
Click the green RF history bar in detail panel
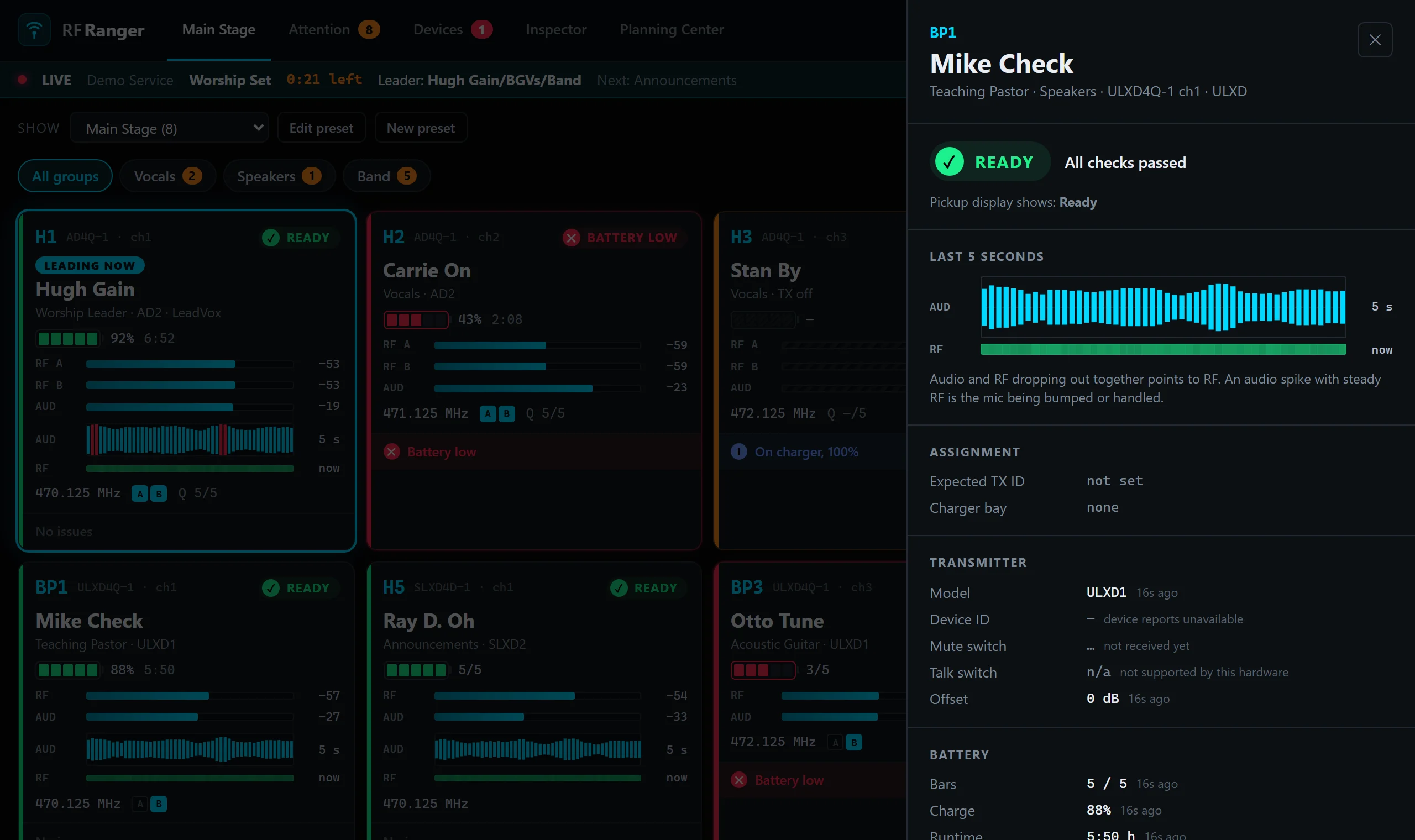tap(1162, 349)
